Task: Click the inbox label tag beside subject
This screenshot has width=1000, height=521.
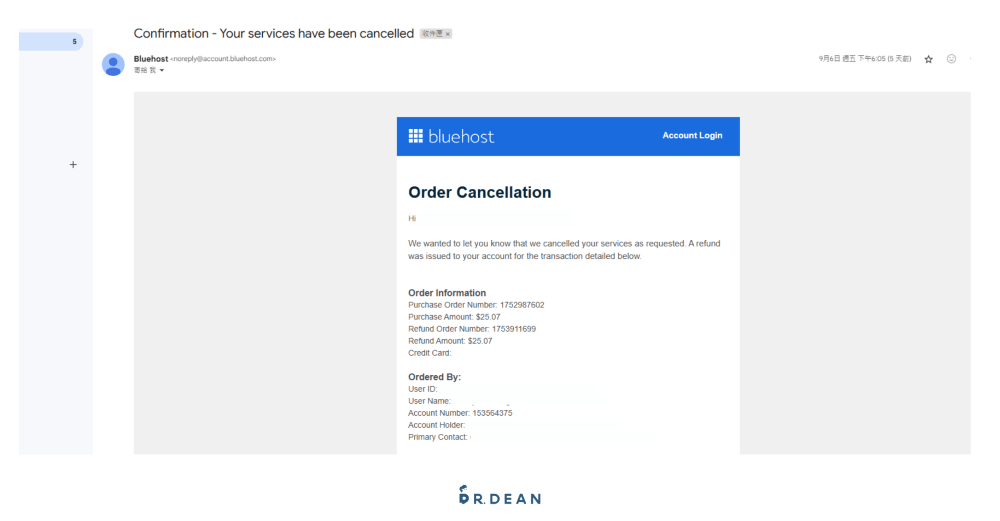Action: click(x=430, y=34)
